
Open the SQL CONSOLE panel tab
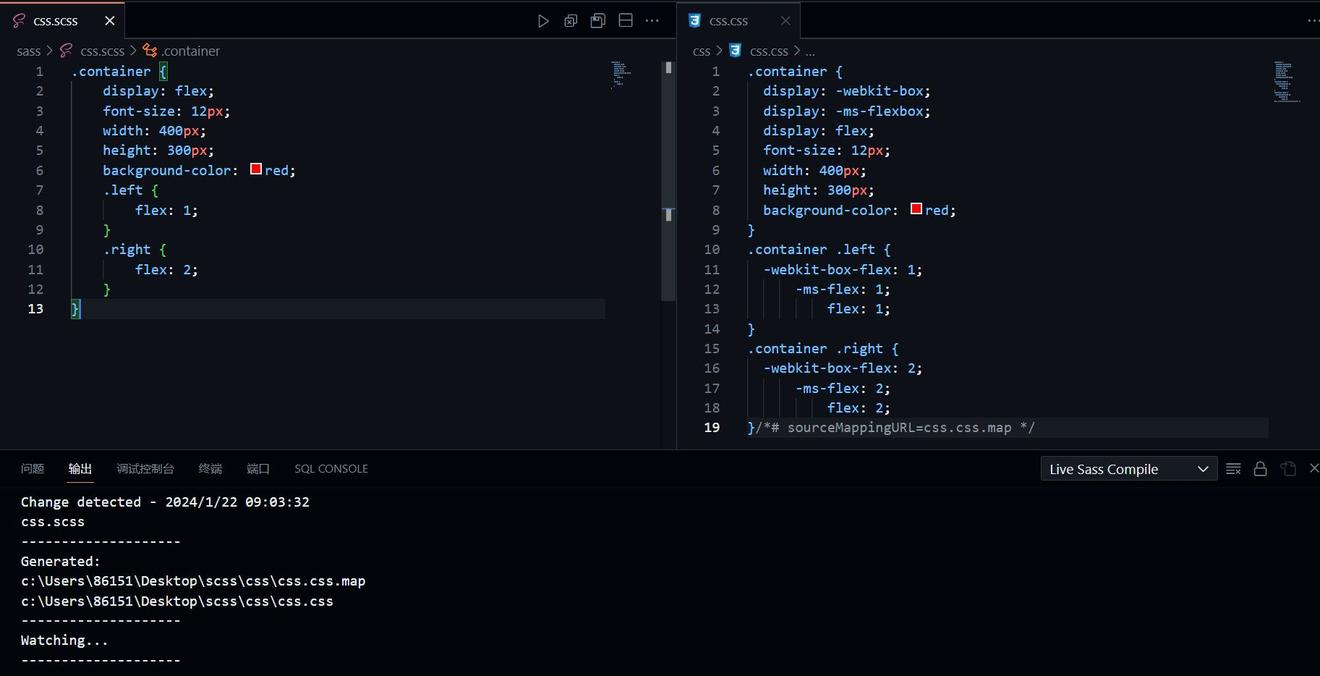point(331,469)
